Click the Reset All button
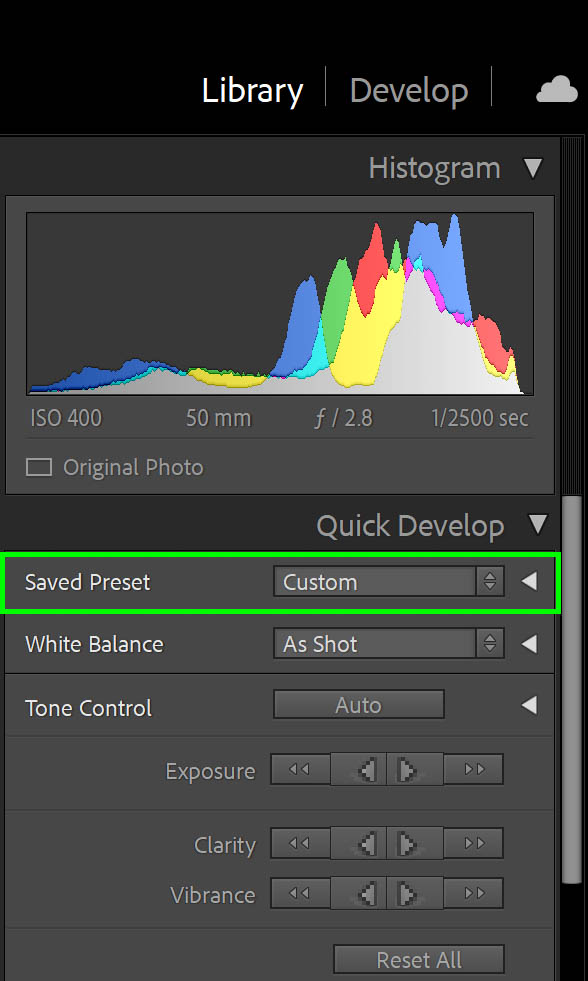The height and width of the screenshot is (981, 588). point(418,960)
